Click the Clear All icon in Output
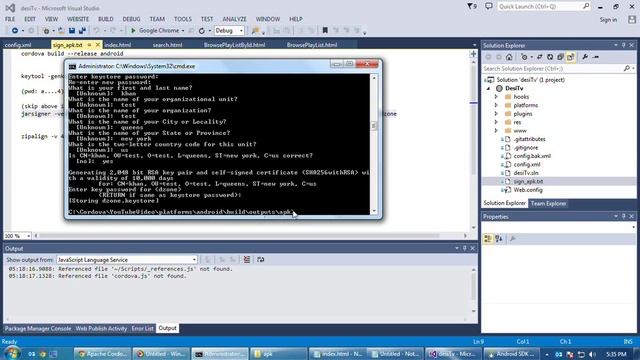 (247, 260)
